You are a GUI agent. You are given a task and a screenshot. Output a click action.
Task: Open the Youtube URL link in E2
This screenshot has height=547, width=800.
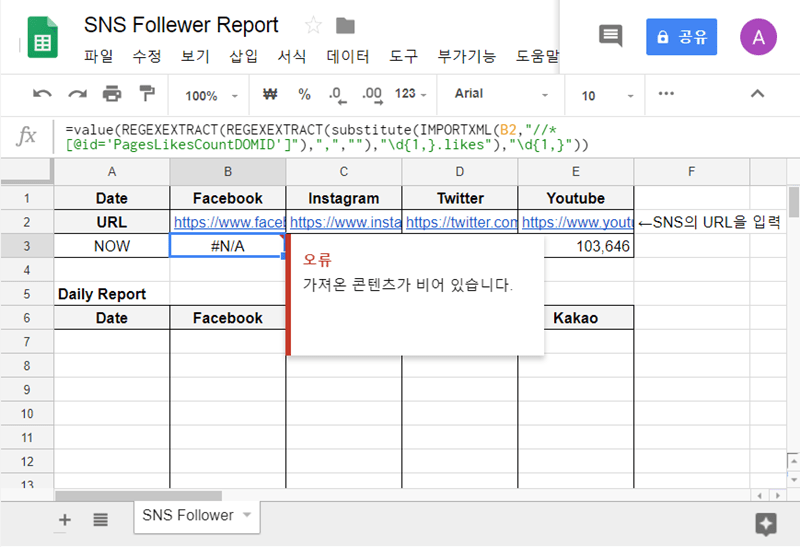pyautogui.click(x=578, y=222)
